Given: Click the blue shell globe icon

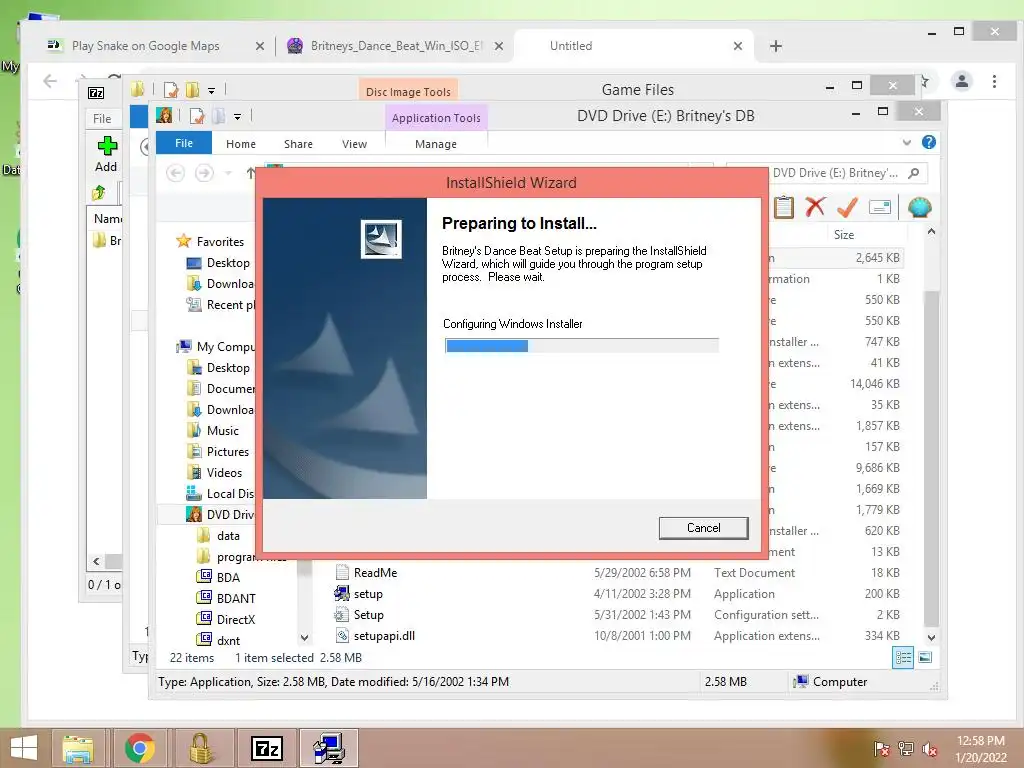Looking at the screenshot, I should (919, 207).
